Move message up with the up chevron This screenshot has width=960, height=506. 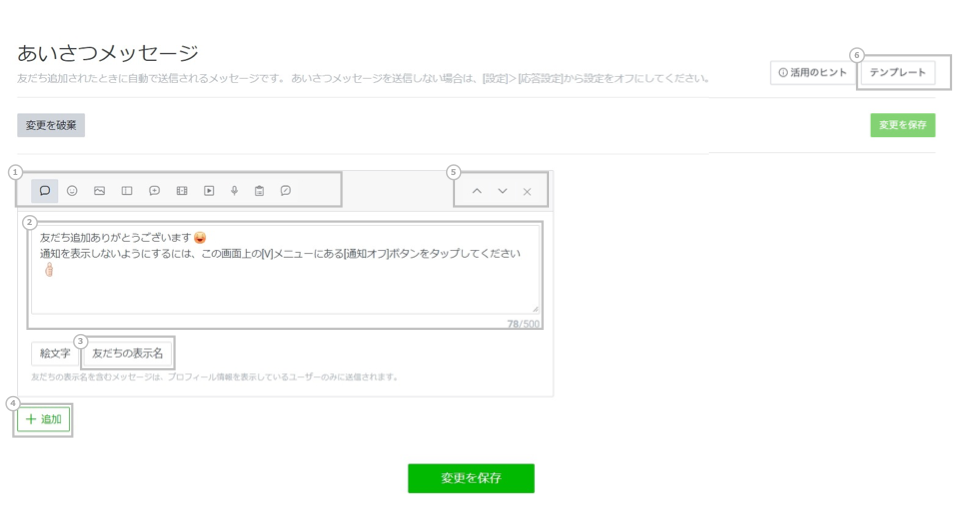tap(477, 191)
